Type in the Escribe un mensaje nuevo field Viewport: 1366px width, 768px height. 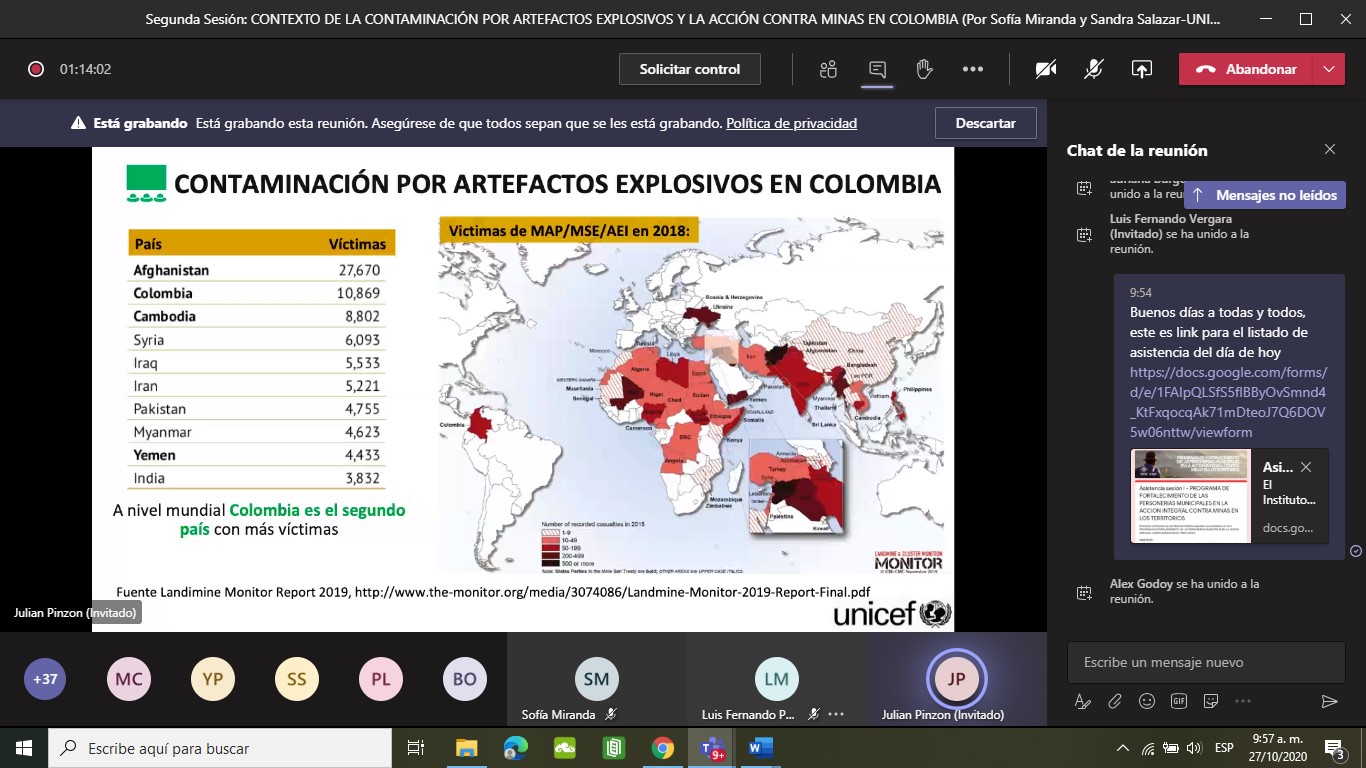(1205, 662)
